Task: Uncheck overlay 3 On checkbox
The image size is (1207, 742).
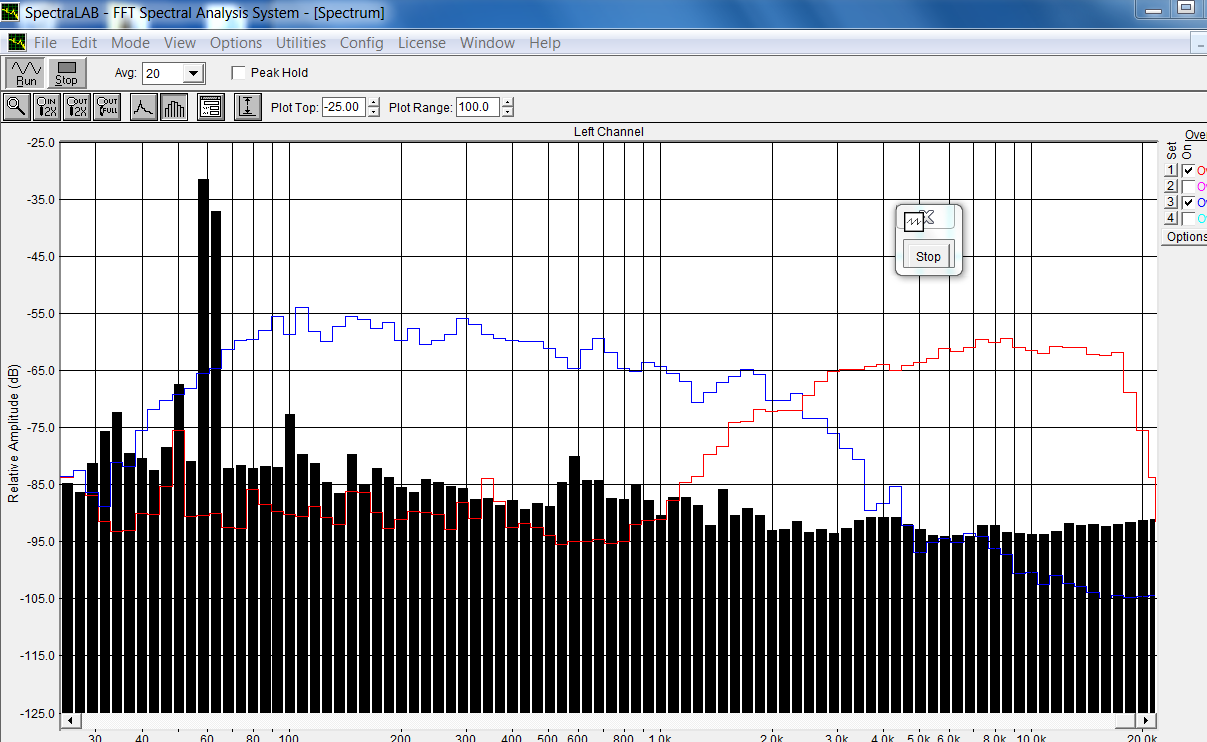Action: [x=1188, y=202]
